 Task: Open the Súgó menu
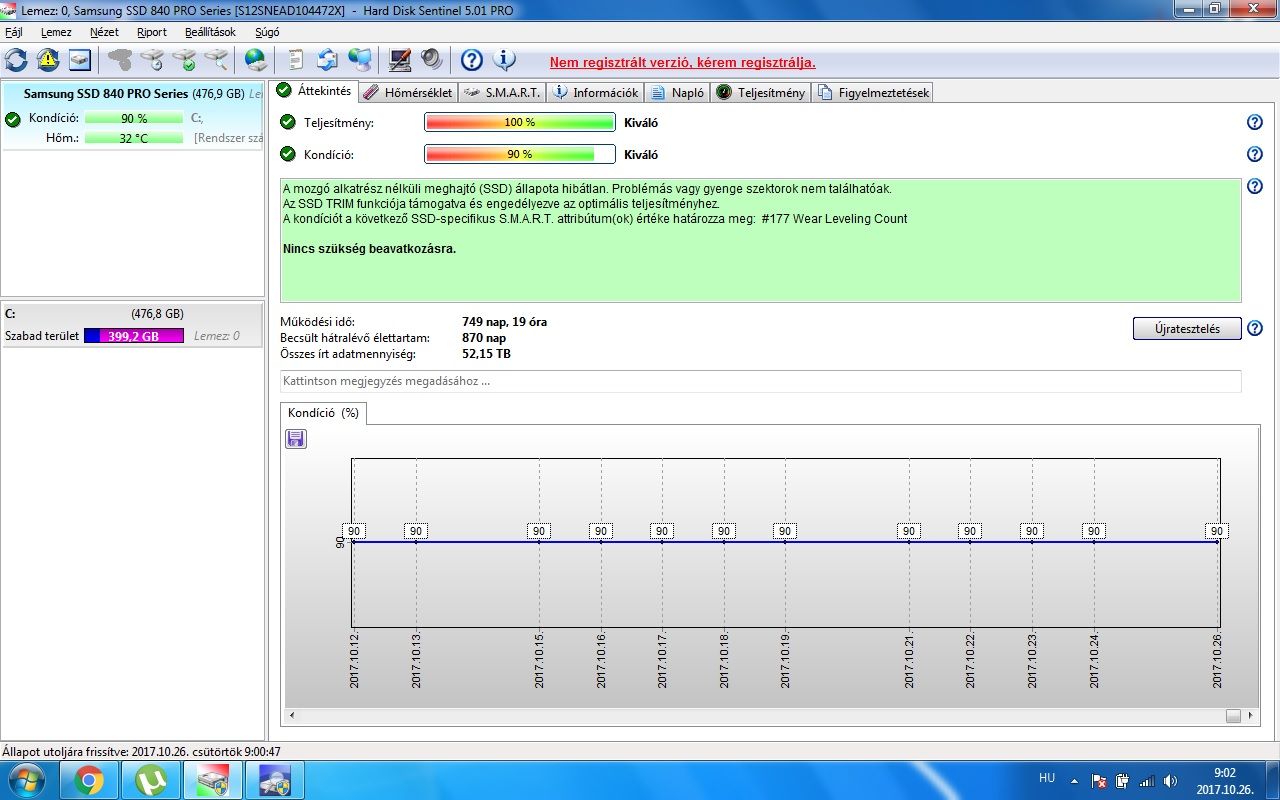(267, 32)
